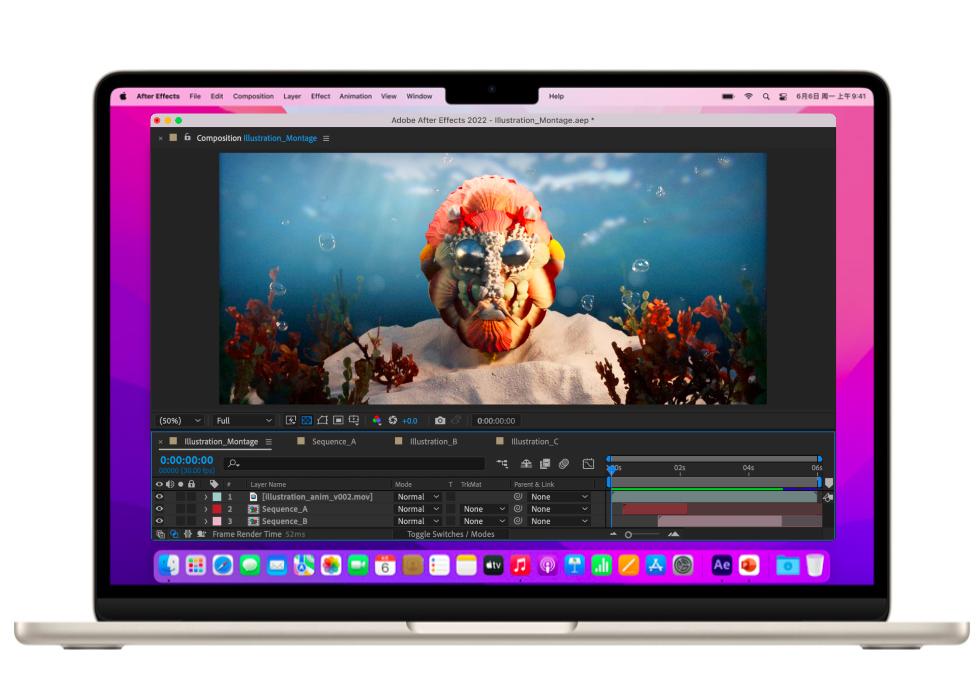Viewport: 979px width, 673px height.
Task: Click the blue 0:00:00:00 current time display
Action: pos(187,460)
